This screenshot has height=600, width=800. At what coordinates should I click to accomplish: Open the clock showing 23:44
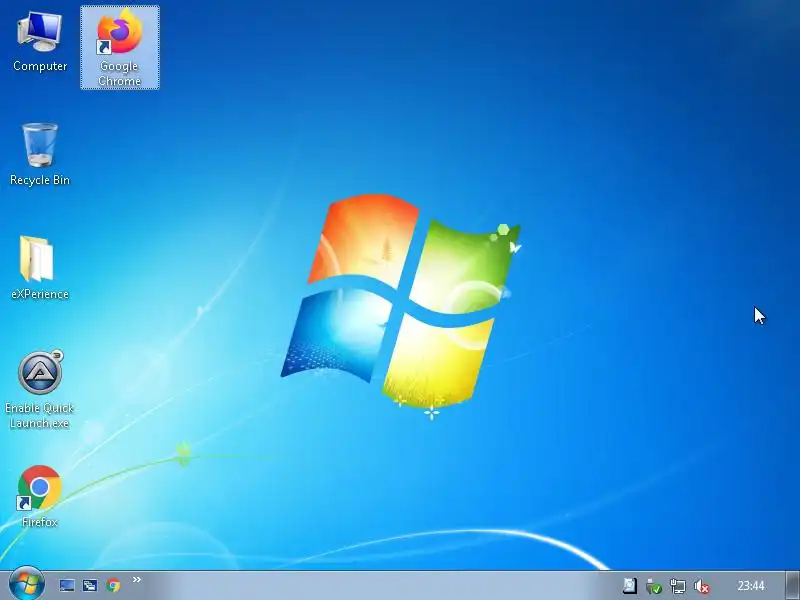point(751,586)
